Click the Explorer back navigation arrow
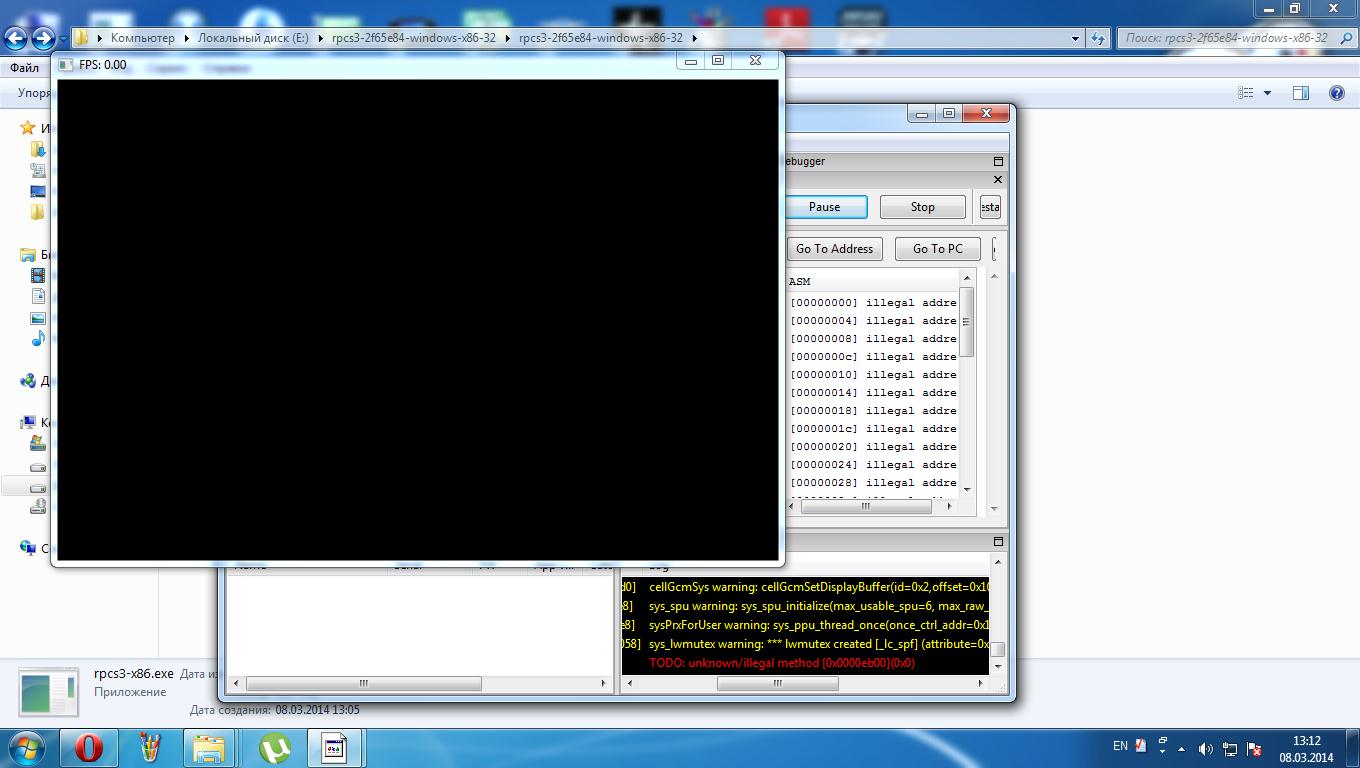 pos(16,38)
